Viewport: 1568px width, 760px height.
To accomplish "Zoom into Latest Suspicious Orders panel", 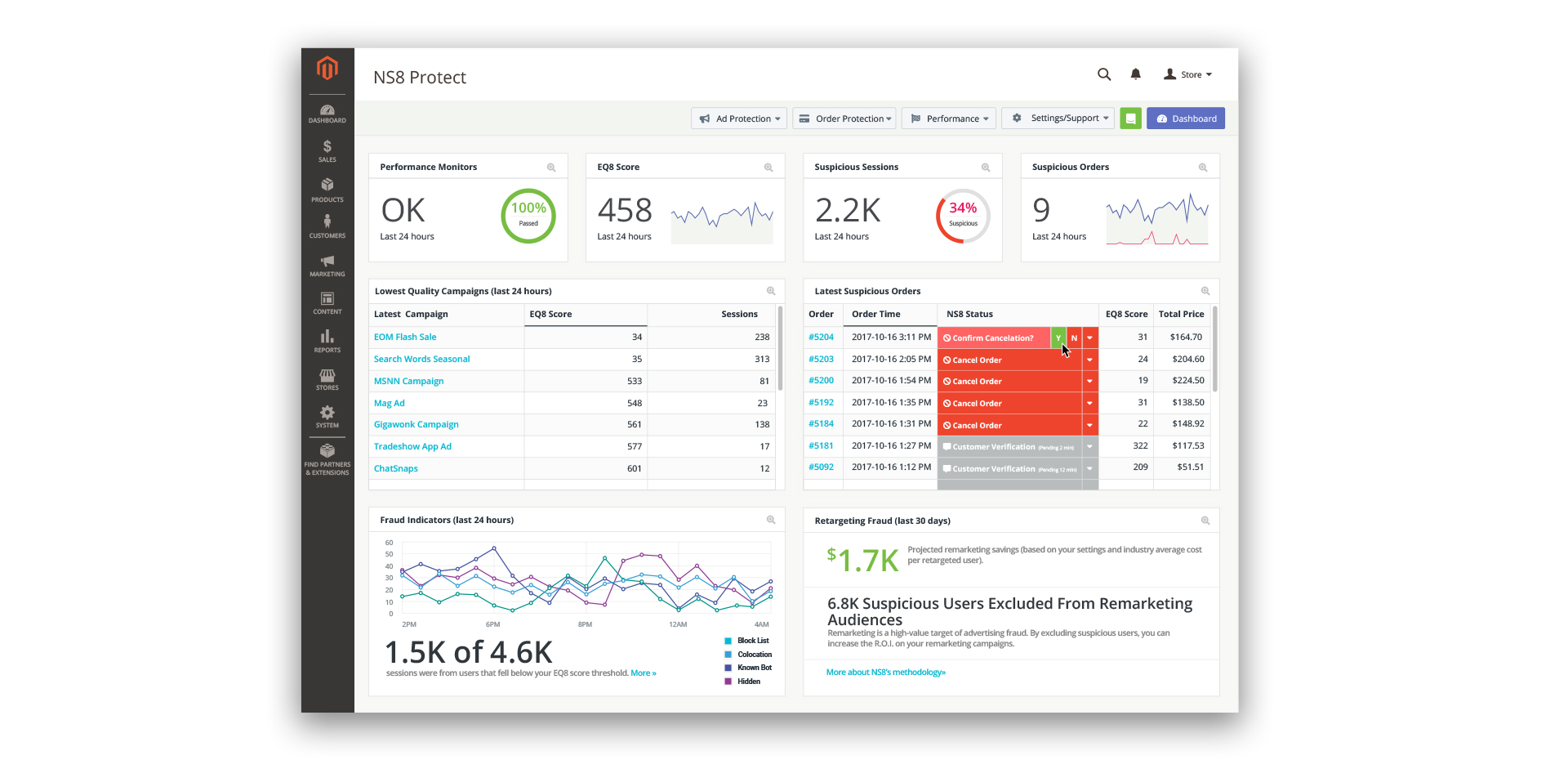I will pos(1205,291).
